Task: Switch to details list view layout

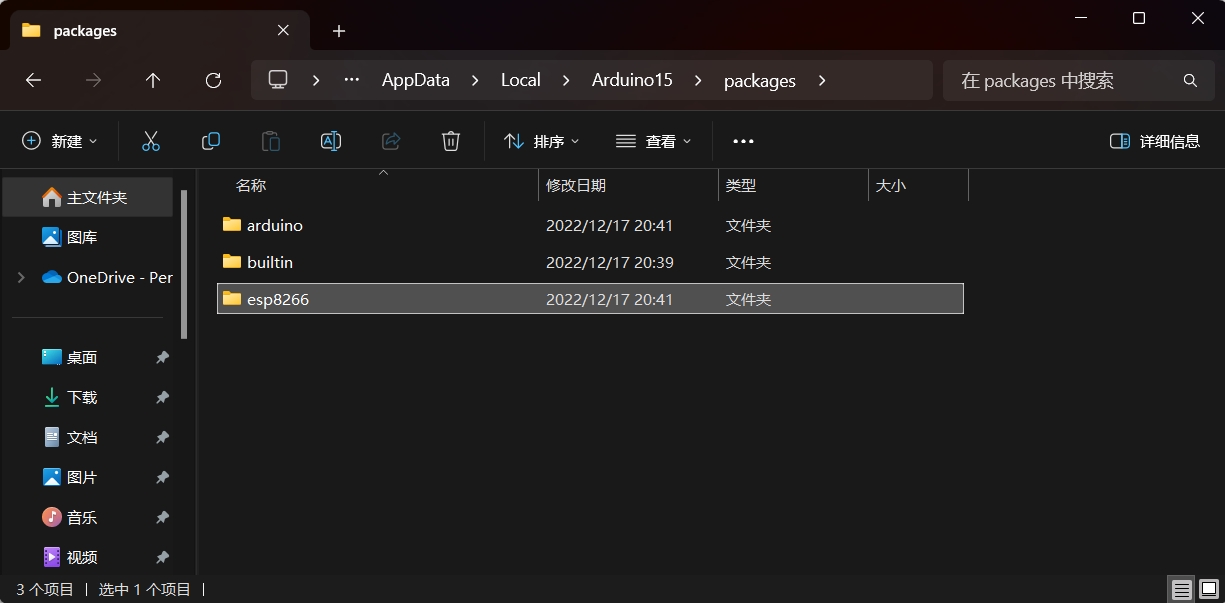Action: [1182, 589]
